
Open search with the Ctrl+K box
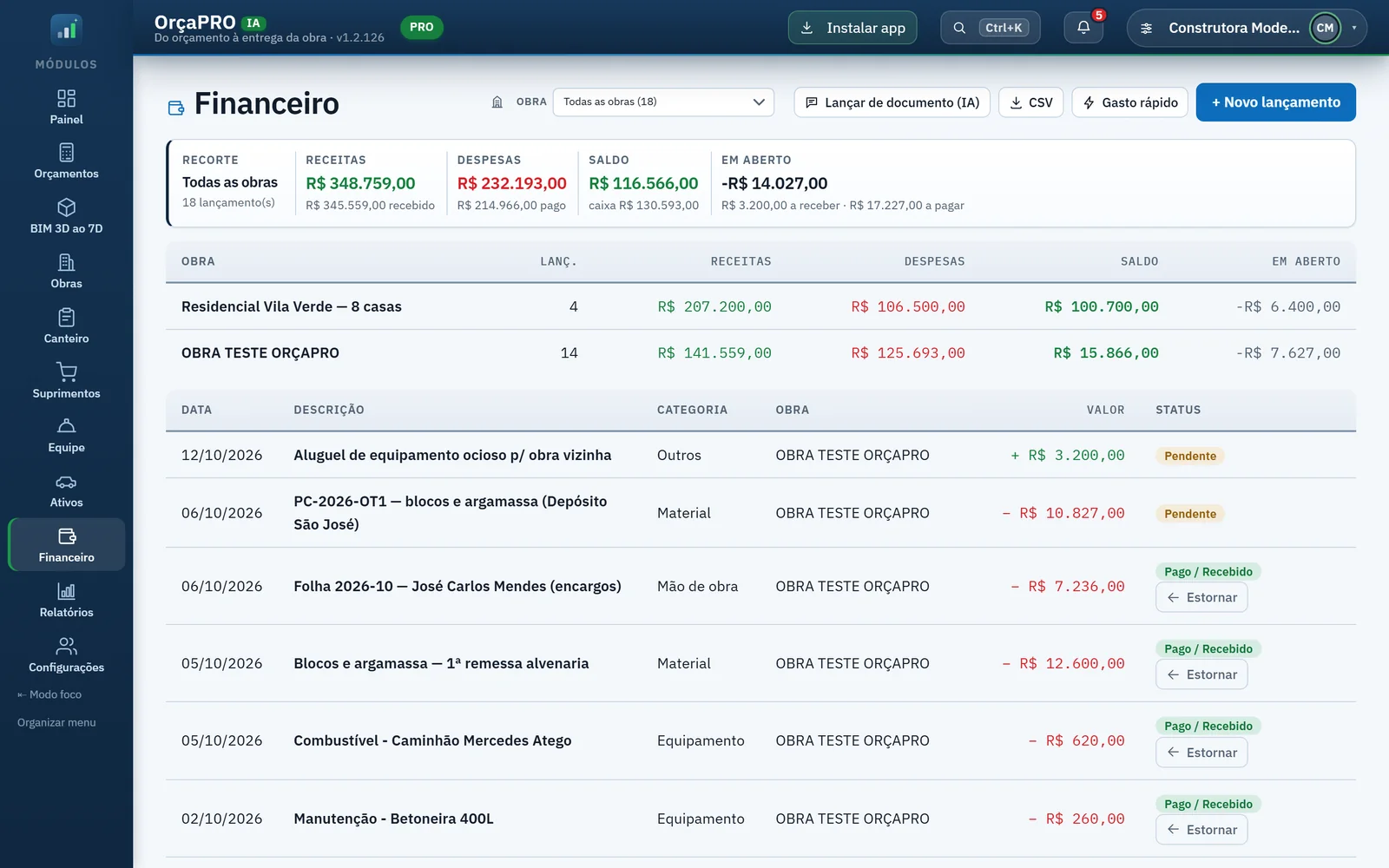991,28
